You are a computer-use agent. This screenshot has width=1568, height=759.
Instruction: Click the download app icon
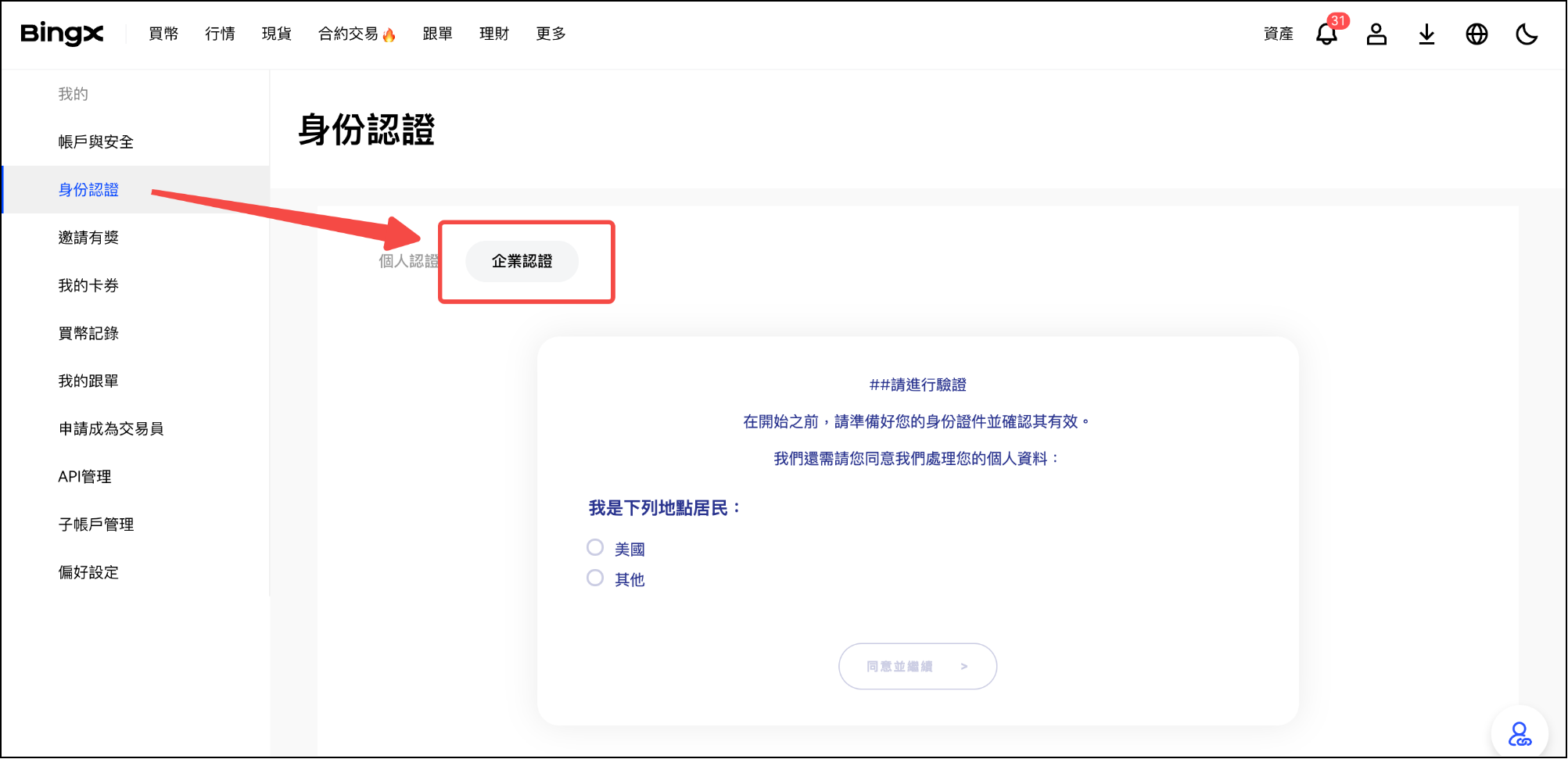point(1426,34)
